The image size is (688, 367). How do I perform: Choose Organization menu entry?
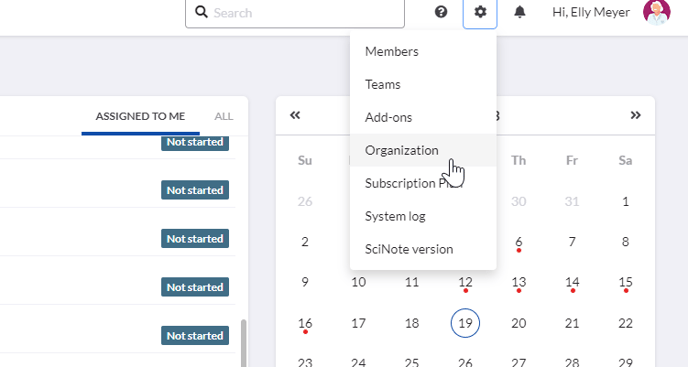pyautogui.click(x=423, y=150)
